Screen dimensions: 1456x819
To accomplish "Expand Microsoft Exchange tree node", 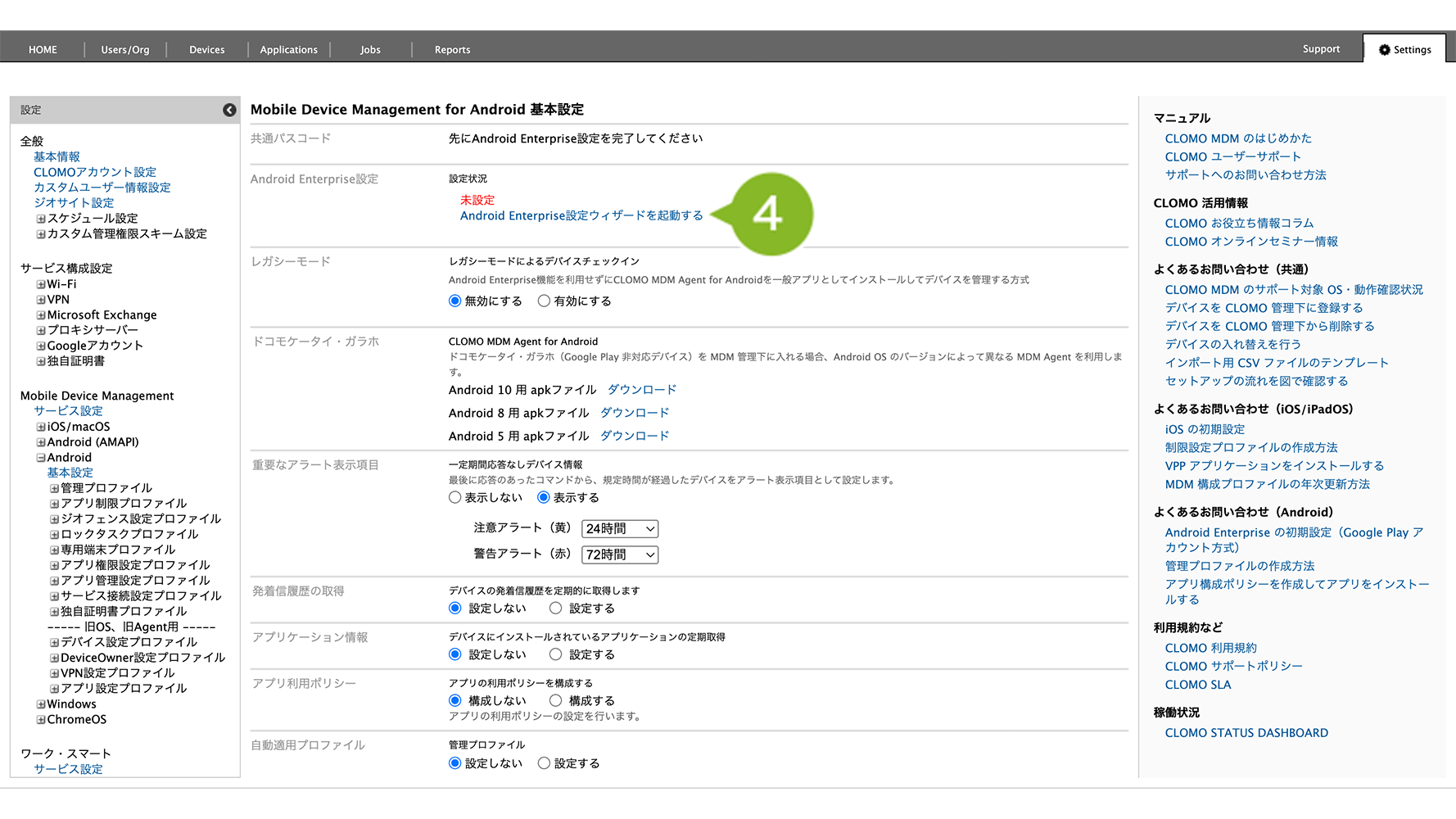I will pyautogui.click(x=41, y=315).
